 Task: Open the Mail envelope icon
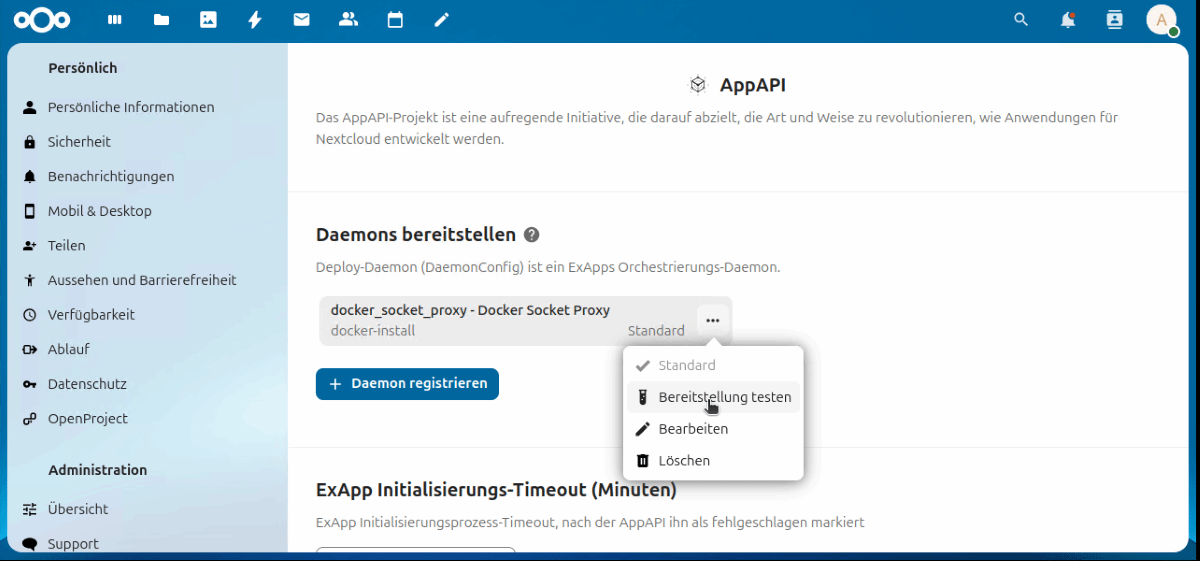click(x=301, y=20)
